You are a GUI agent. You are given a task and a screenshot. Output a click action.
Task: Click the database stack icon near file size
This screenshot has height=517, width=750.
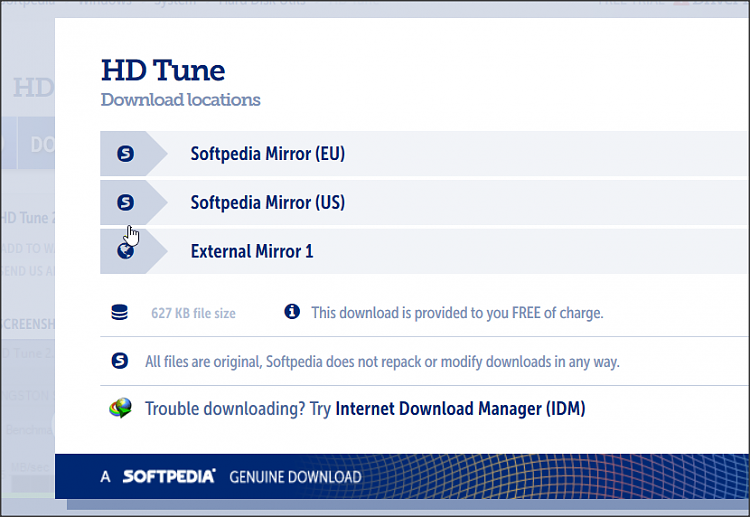click(119, 312)
